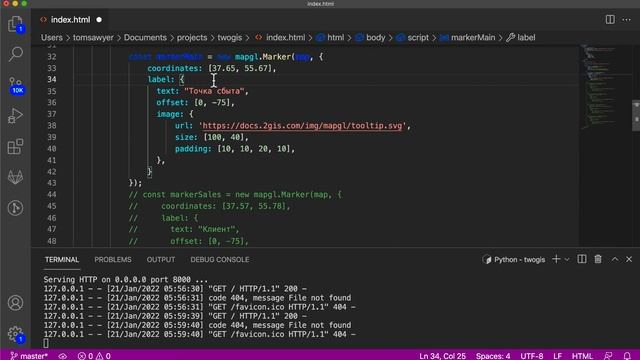The image size is (640, 360).
Task: Open notifications bell in the status bar
Action: pyautogui.click(x=627, y=356)
